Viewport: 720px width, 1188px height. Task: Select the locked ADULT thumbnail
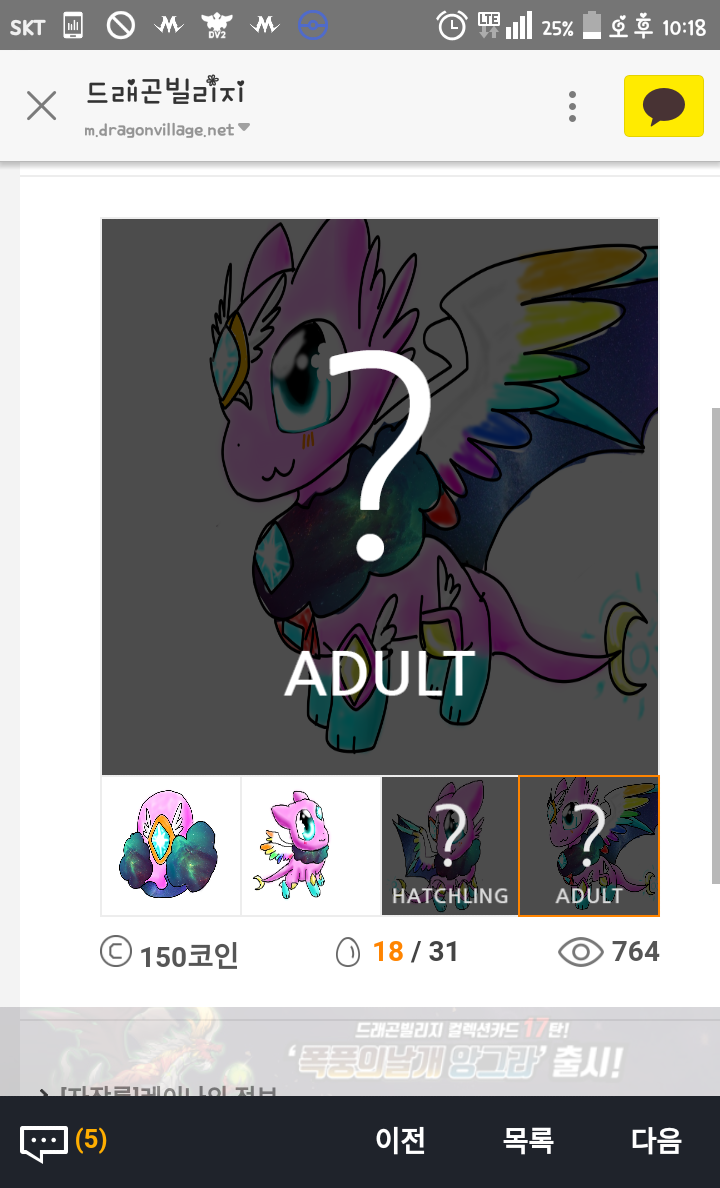[589, 846]
